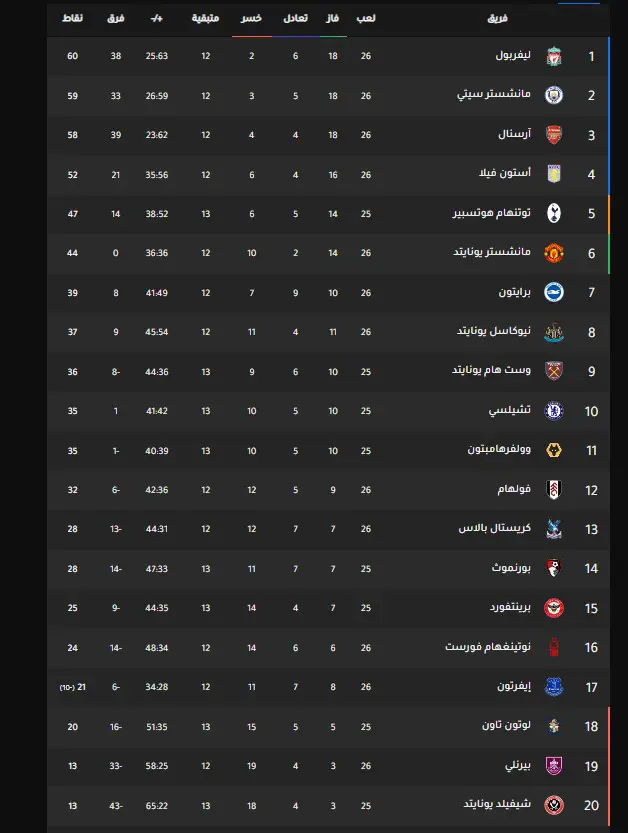Viewport: 628px width, 833px height.
Task: Click the نوتينغهام فورست team name
Action: pyautogui.click(x=488, y=647)
